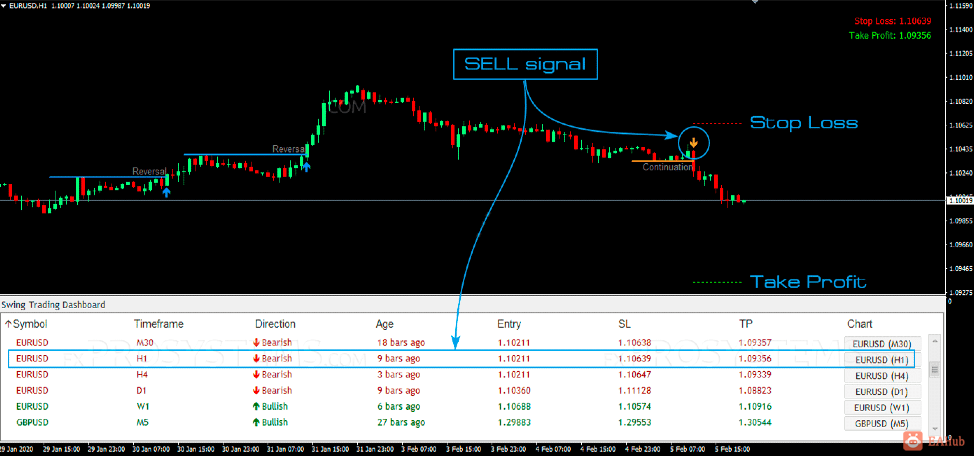Select the W1 timeframe cell
This screenshot has height=456, width=974.
click(142, 407)
